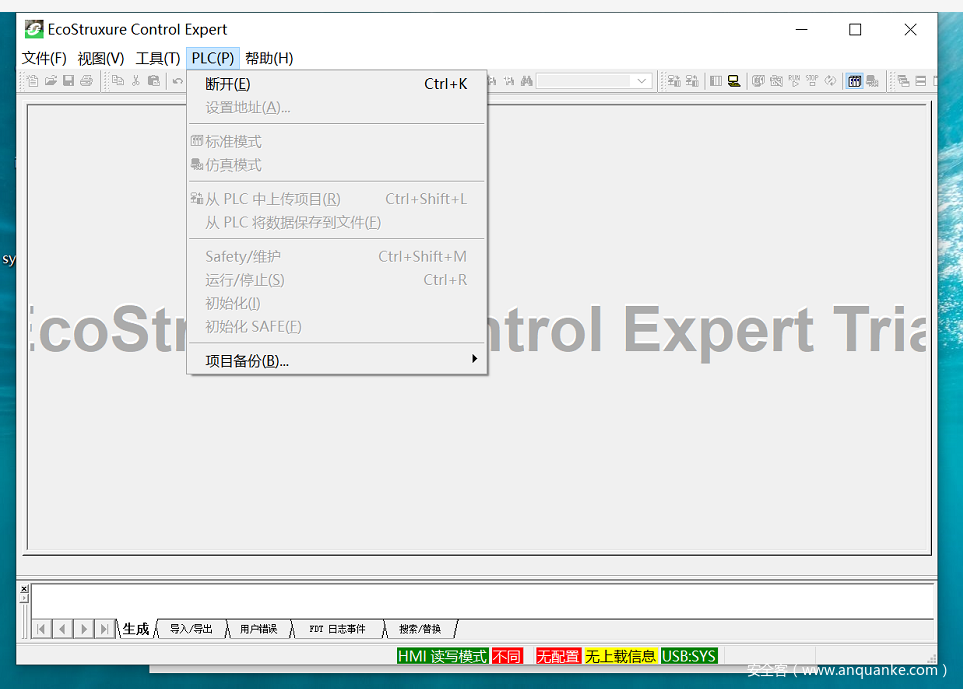963x689 pixels.
Task: Click the previous-tab navigation arrow
Action: pyautogui.click(x=63, y=629)
